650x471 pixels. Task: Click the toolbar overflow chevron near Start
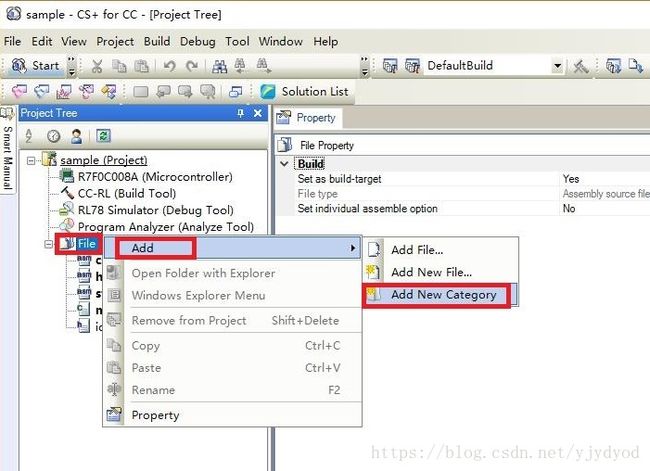[72, 66]
